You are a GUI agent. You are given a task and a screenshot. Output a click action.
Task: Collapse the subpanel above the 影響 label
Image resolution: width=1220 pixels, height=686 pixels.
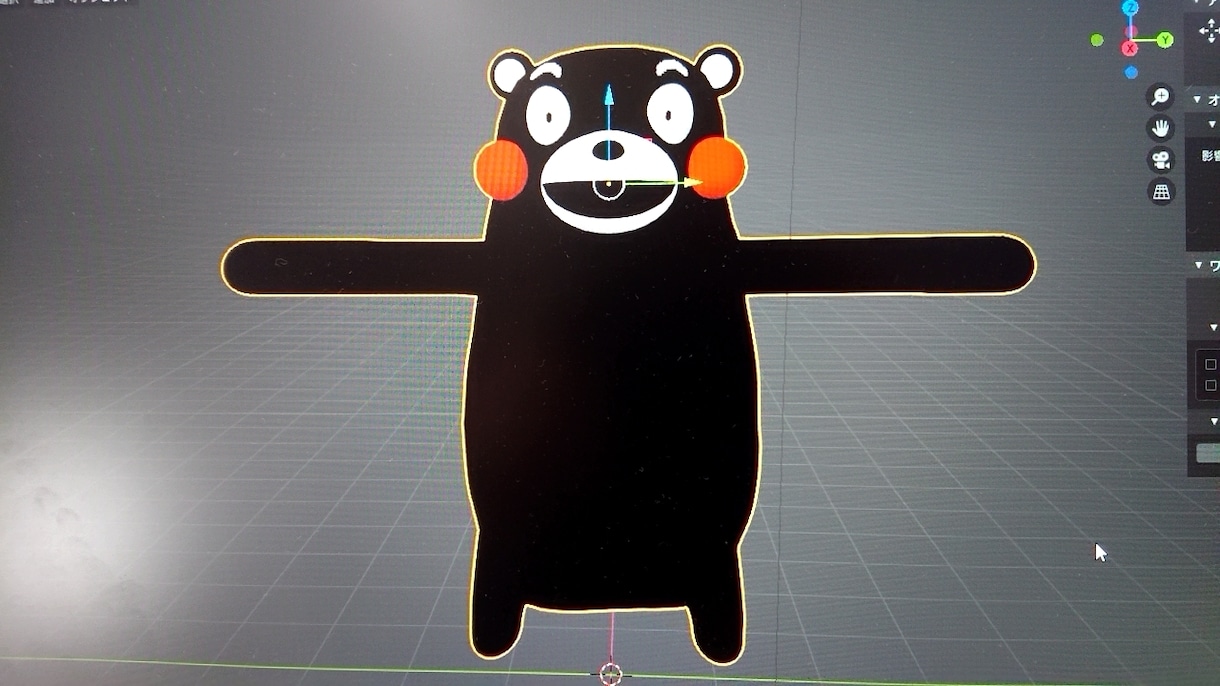point(1213,124)
